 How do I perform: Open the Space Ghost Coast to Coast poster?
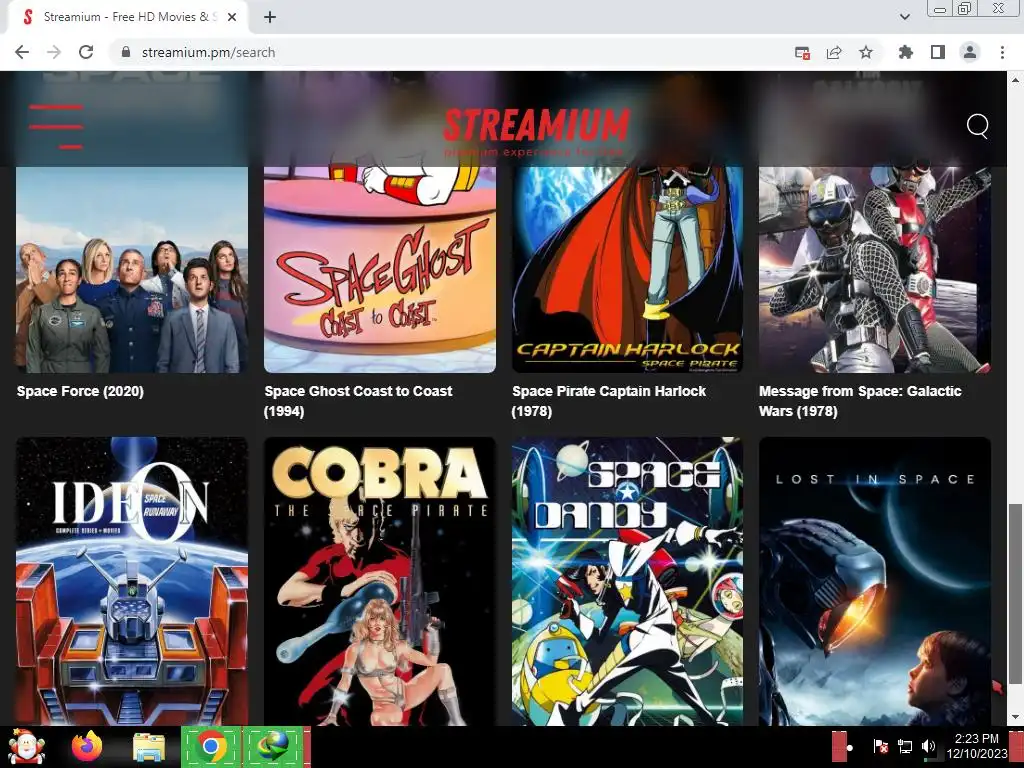379,270
